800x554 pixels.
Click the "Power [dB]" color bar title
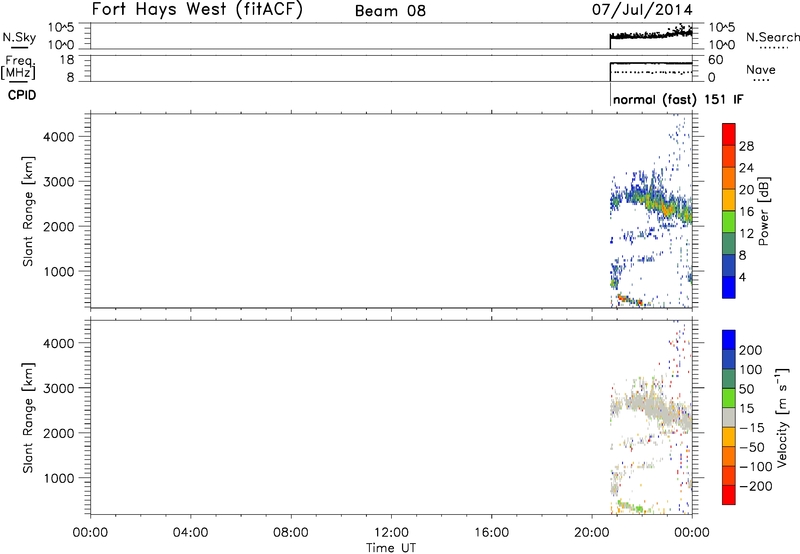click(x=763, y=211)
